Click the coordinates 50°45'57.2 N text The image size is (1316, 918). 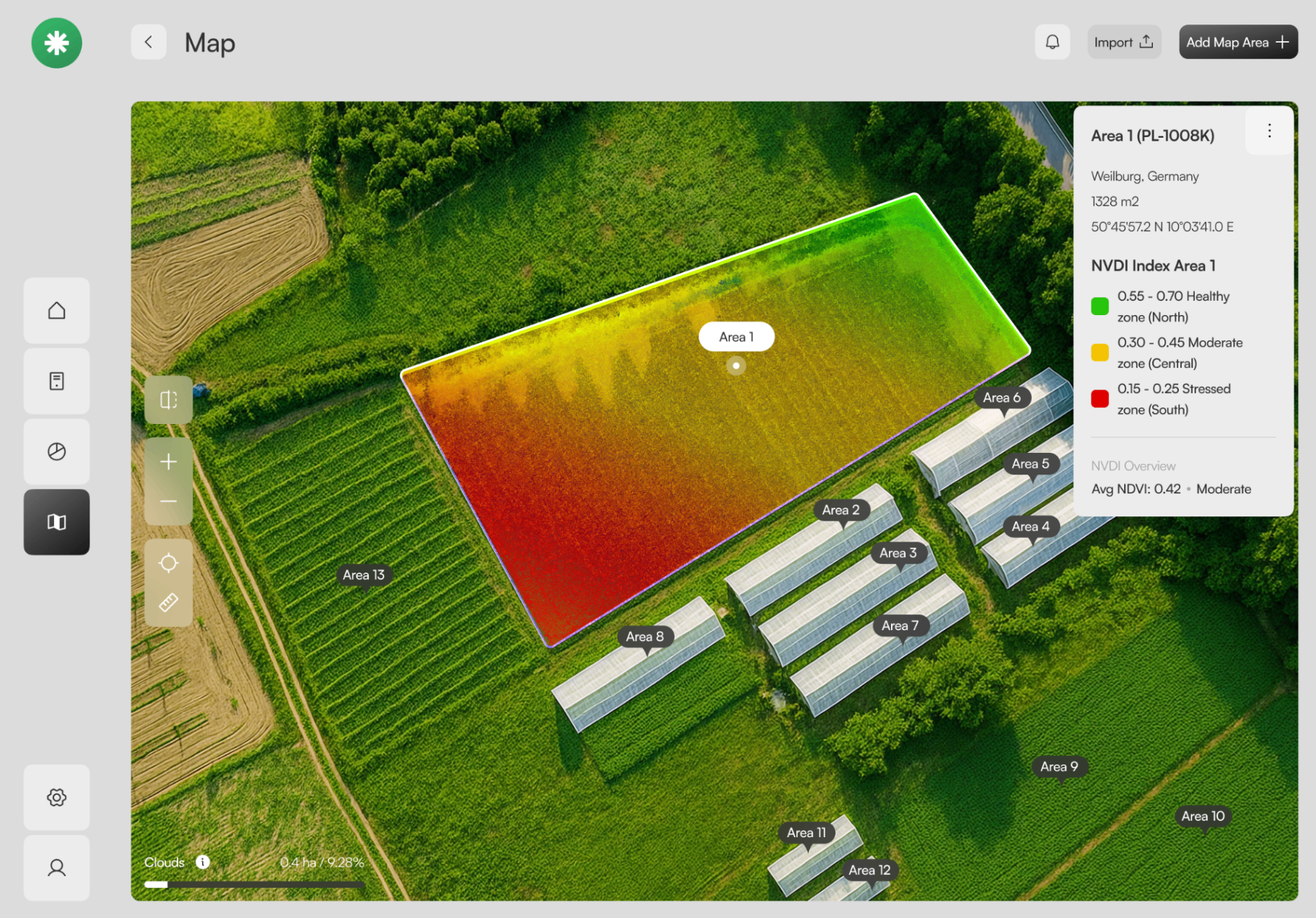tap(1162, 227)
